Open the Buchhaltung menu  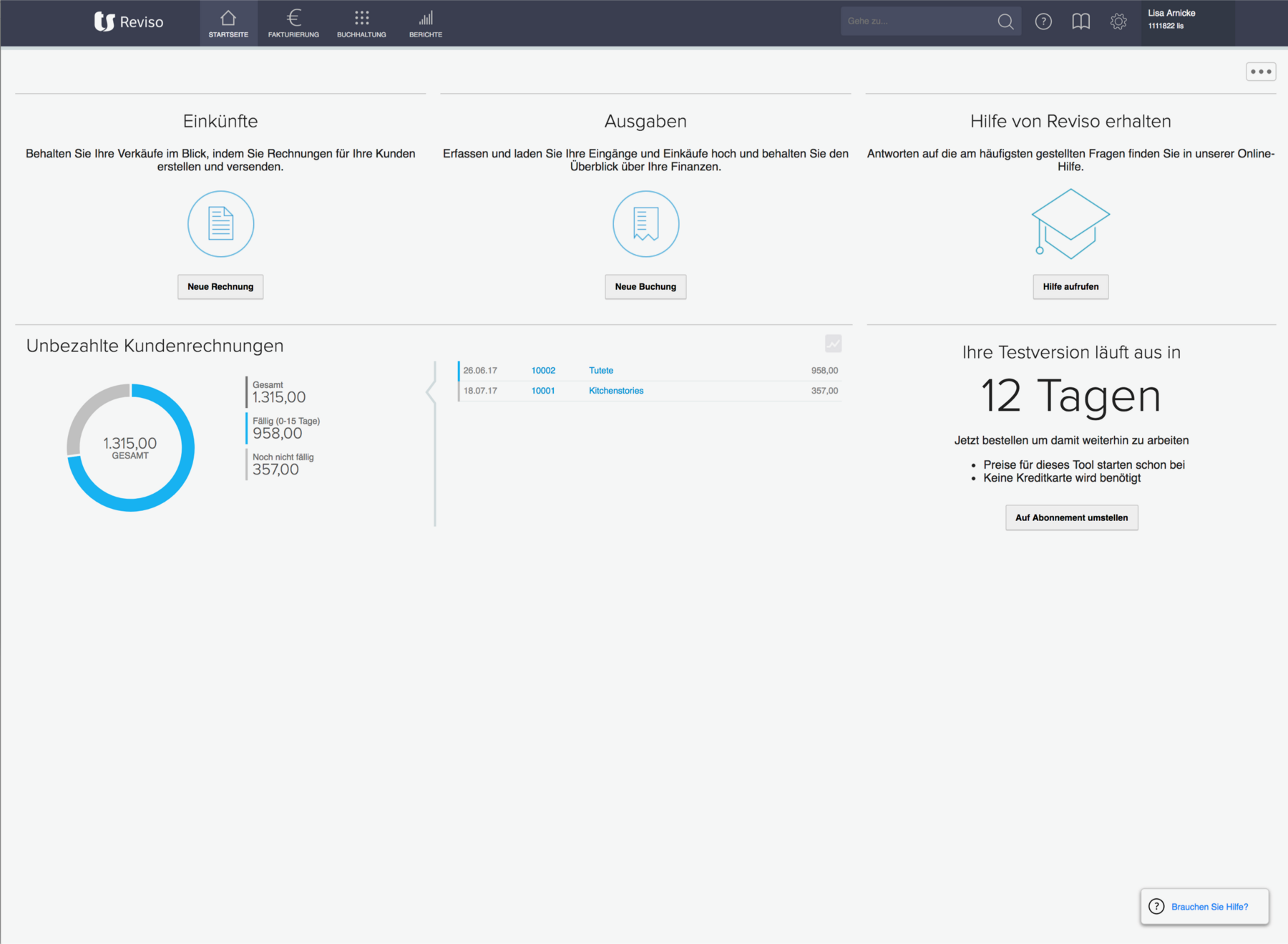click(361, 24)
